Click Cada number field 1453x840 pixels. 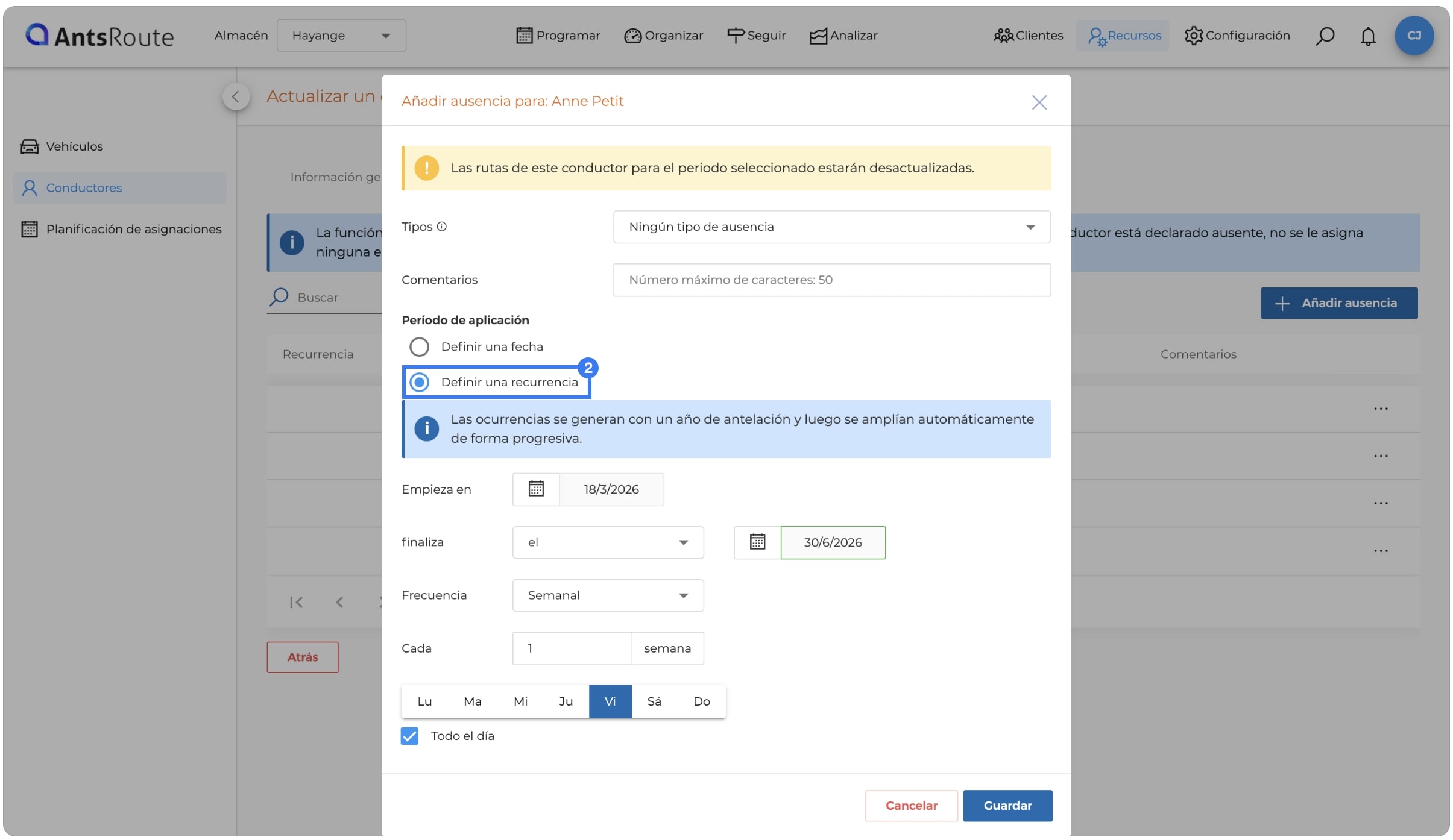click(x=572, y=648)
